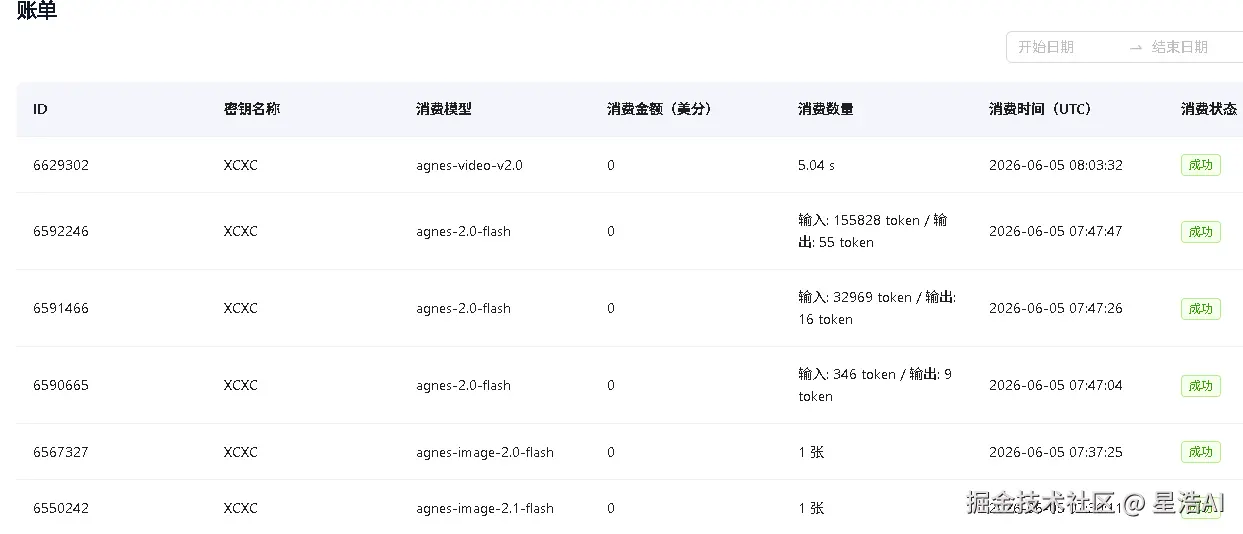The image size is (1243, 534).
Task: Click amount 0 in row 6592246
Action: coord(611,231)
